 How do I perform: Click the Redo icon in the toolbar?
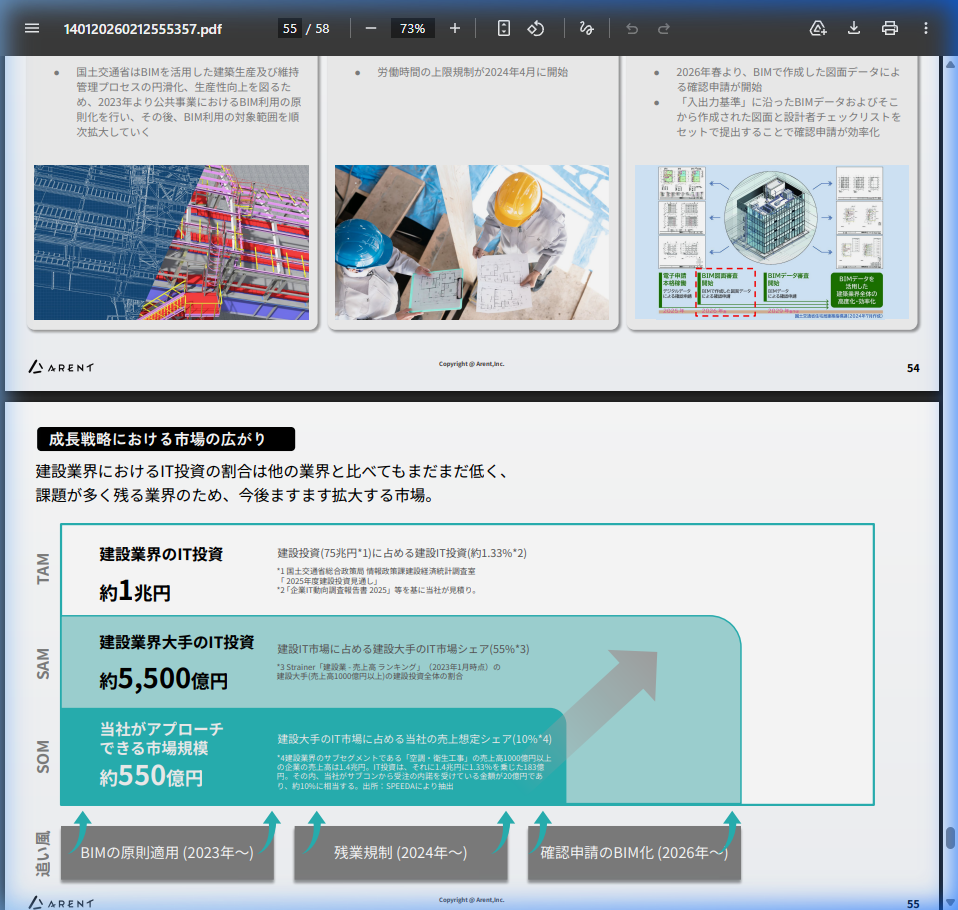point(664,28)
